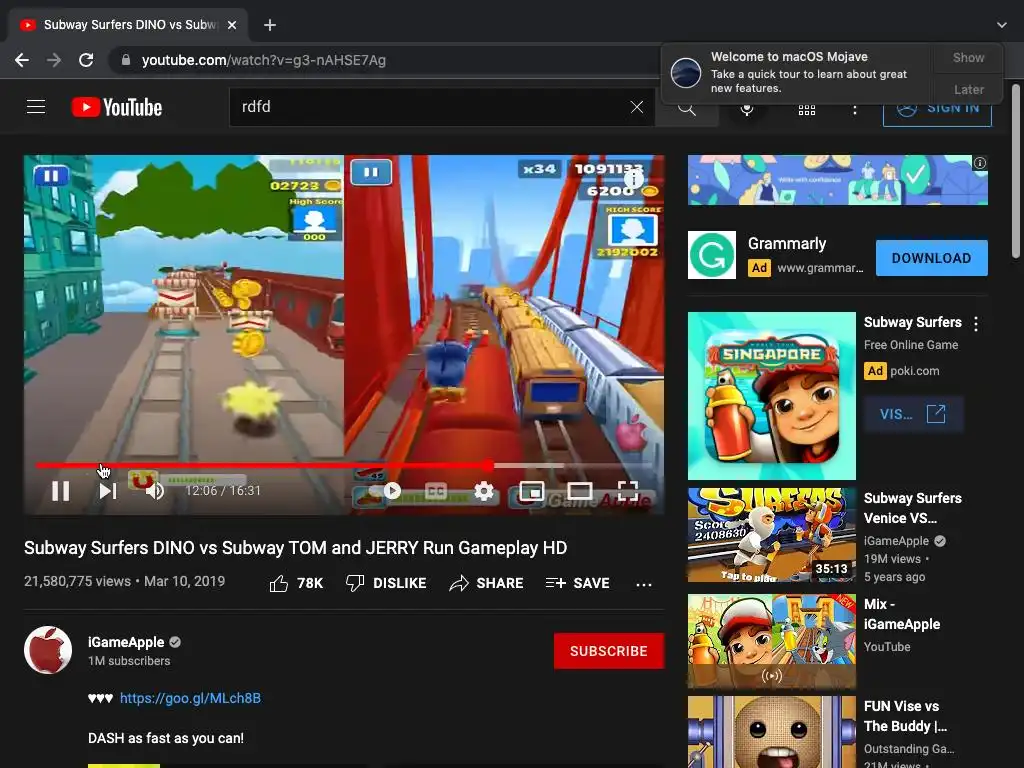Viewport: 1024px width, 768px height.
Task: Skip to the next video
Action: coord(108,490)
